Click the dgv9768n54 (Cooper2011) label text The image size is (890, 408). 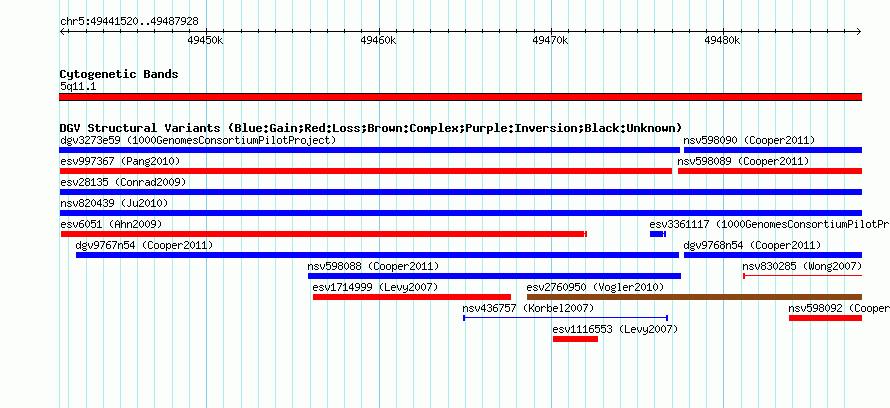(752, 245)
